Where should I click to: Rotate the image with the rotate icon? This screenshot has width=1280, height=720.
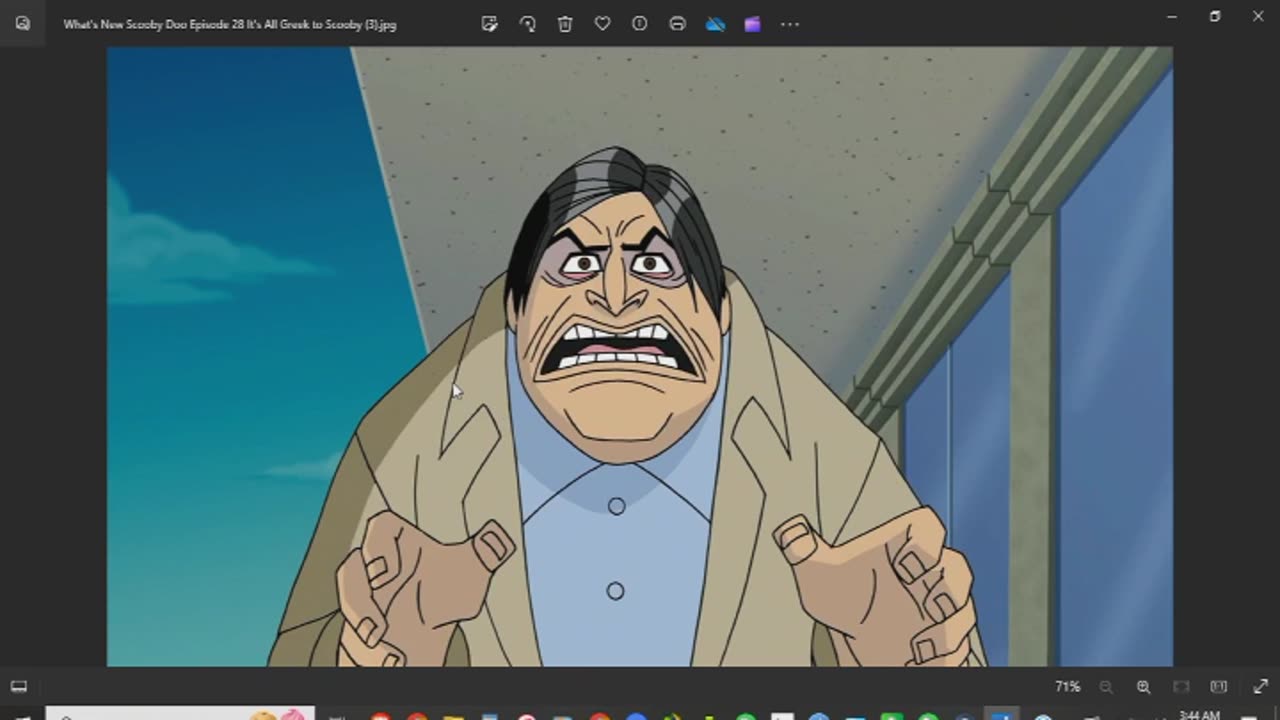click(527, 24)
